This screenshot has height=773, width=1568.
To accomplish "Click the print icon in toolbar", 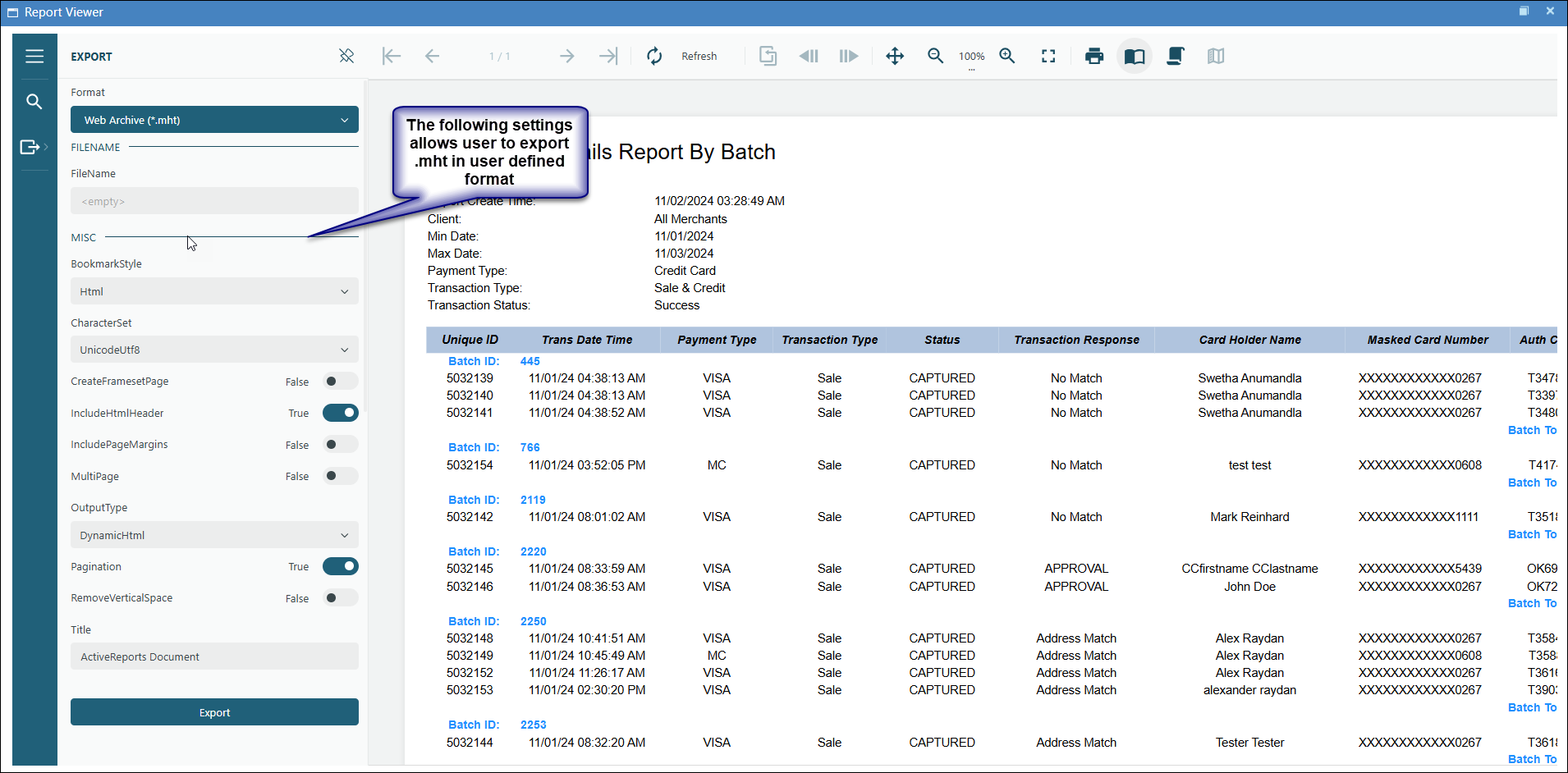I will (1093, 56).
